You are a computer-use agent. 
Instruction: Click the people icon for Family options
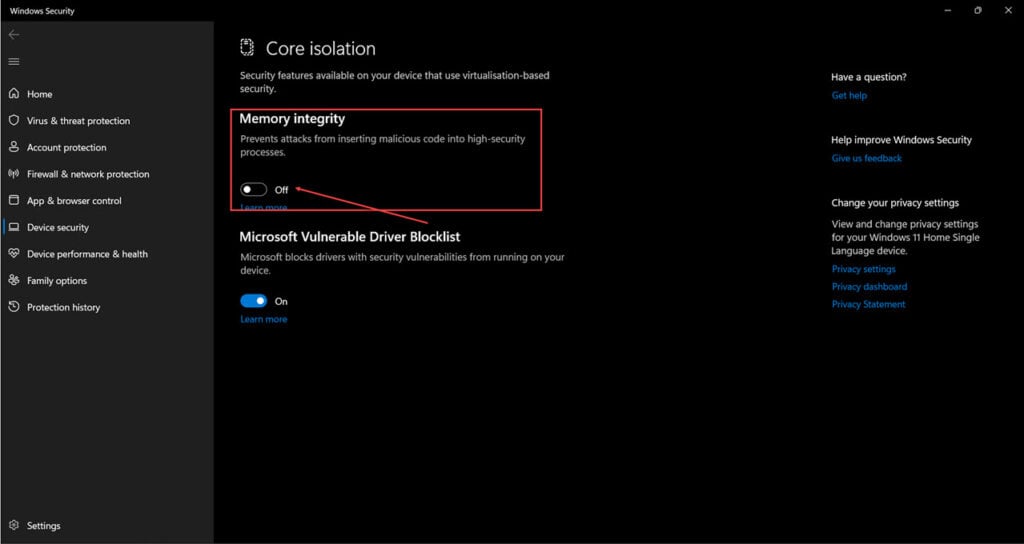tap(14, 280)
